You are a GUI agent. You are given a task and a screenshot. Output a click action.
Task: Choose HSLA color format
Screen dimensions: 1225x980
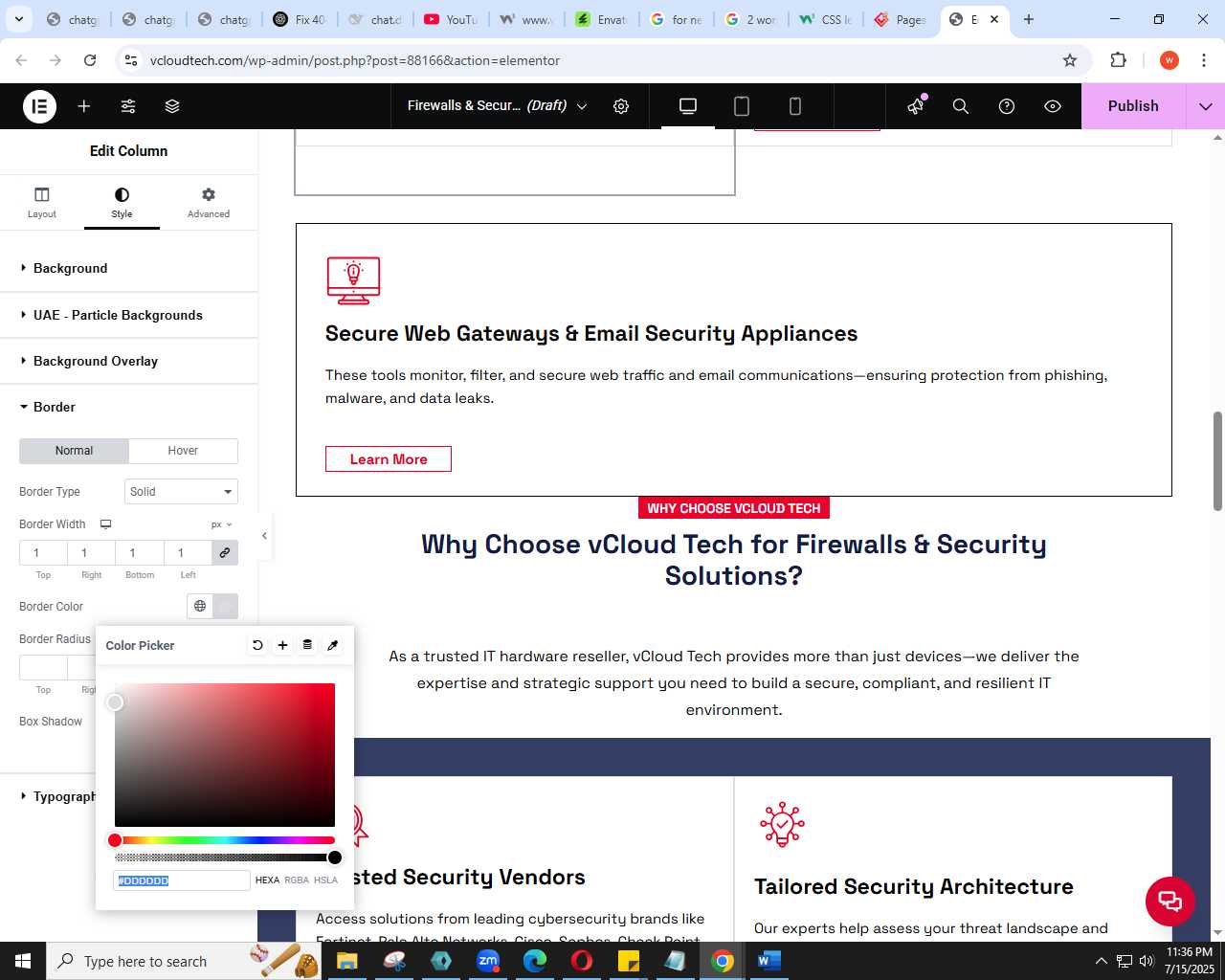tap(325, 880)
